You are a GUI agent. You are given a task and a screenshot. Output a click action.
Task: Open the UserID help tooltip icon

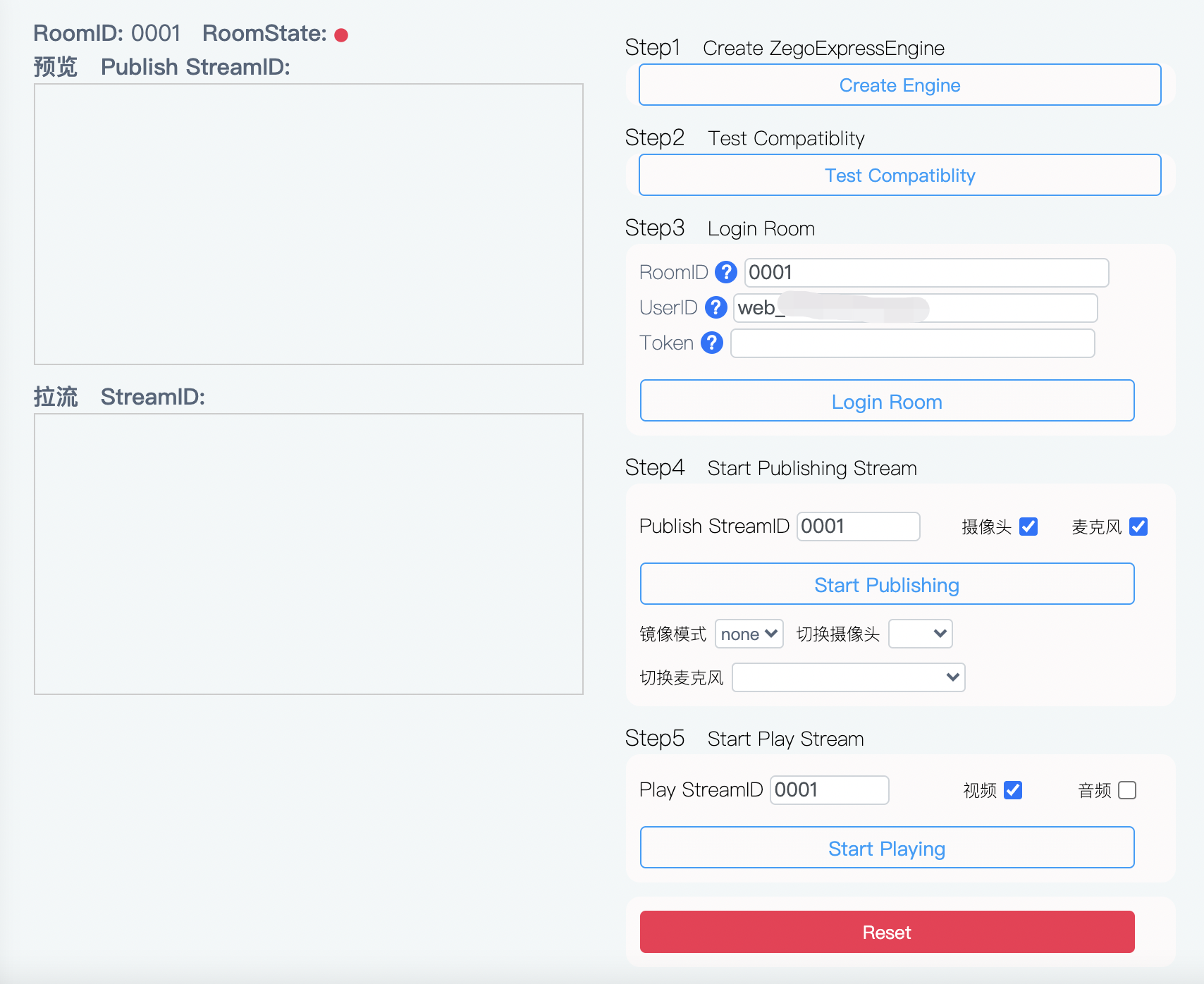[715, 307]
